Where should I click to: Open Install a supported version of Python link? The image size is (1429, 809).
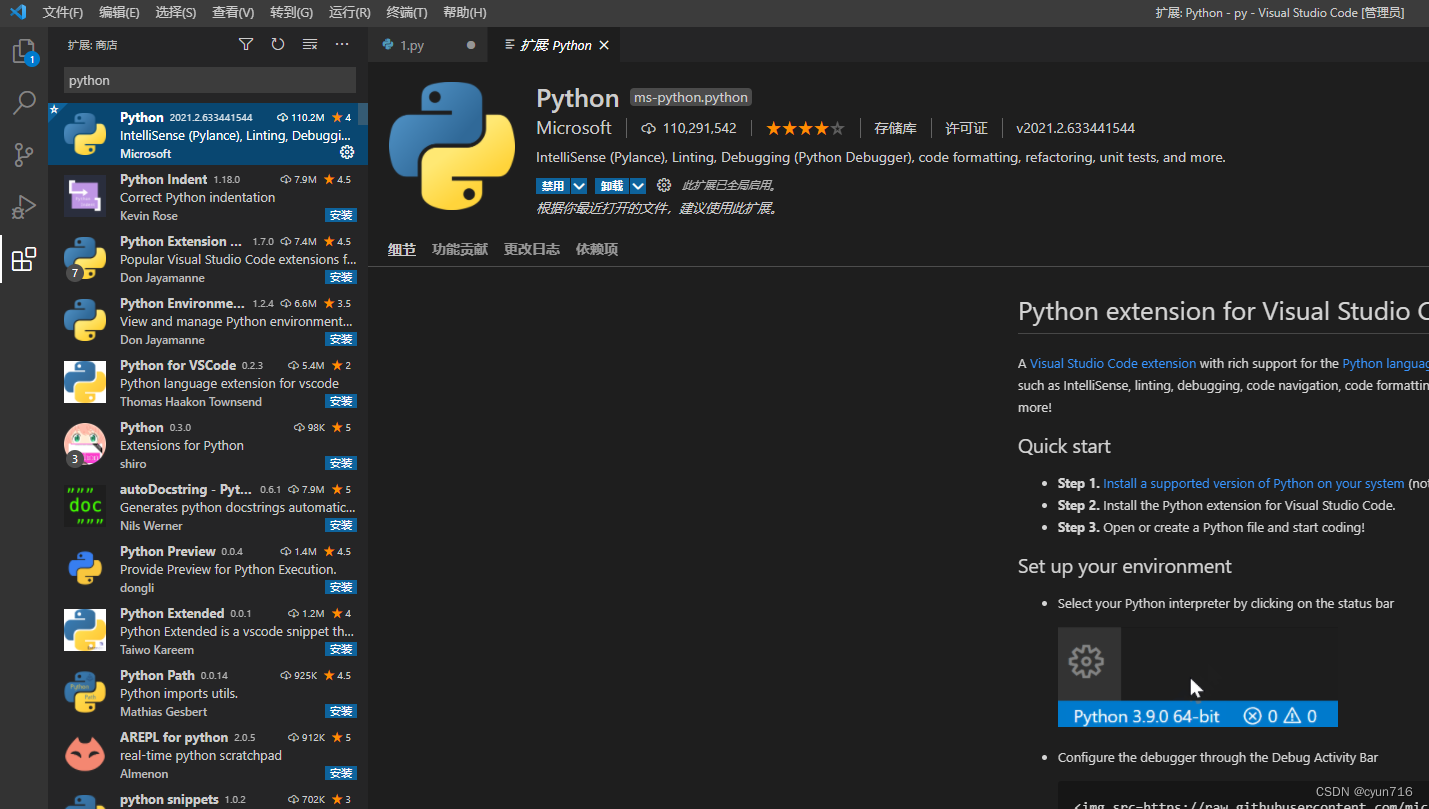tap(1254, 483)
